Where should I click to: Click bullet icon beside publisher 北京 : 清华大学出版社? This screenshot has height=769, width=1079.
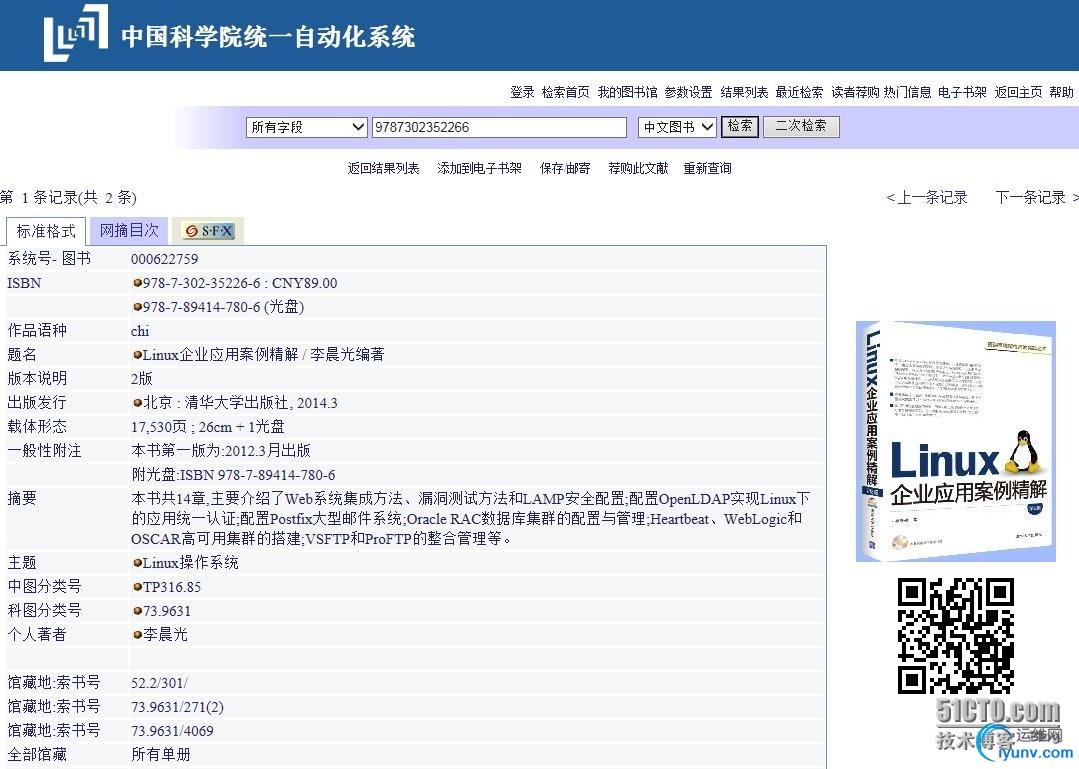[138, 402]
